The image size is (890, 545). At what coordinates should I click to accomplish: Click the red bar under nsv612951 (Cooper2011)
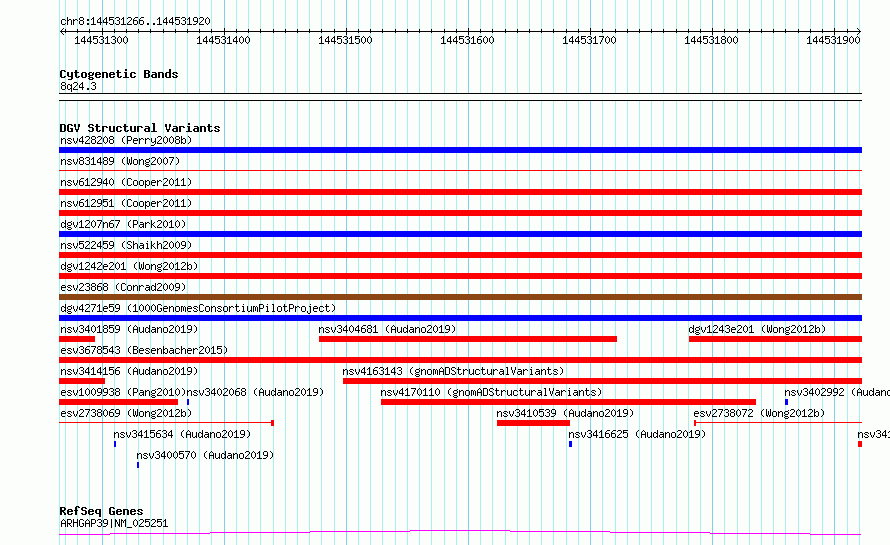(460, 213)
